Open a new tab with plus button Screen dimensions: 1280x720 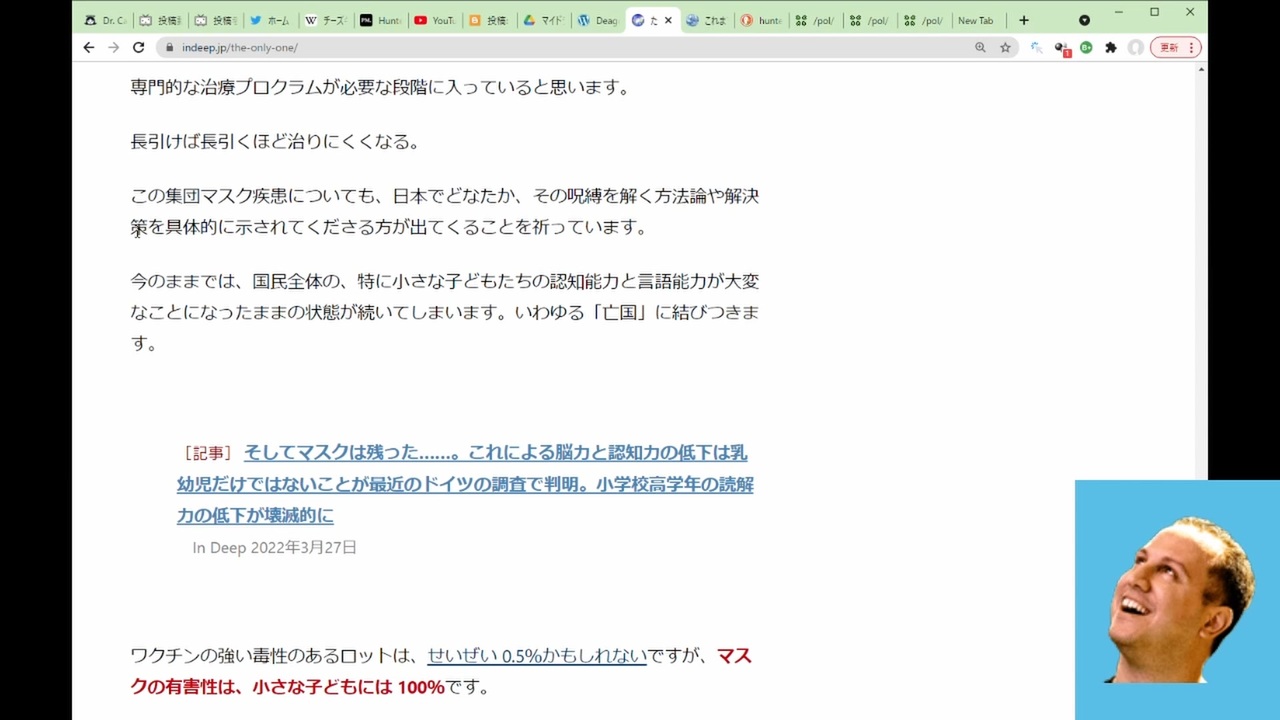1023,20
